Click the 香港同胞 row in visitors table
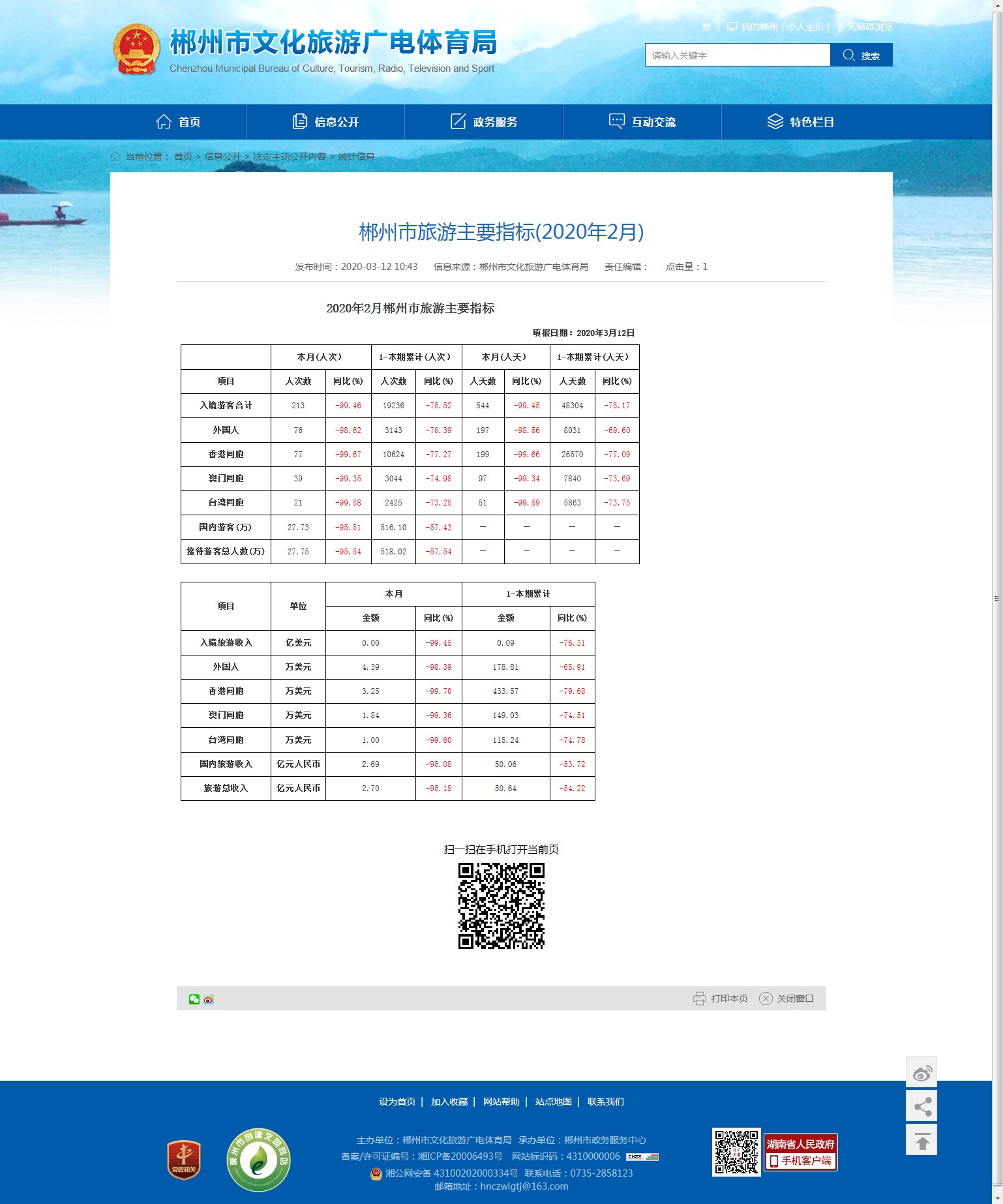Screen dimensions: 1003x1204 tap(410, 454)
